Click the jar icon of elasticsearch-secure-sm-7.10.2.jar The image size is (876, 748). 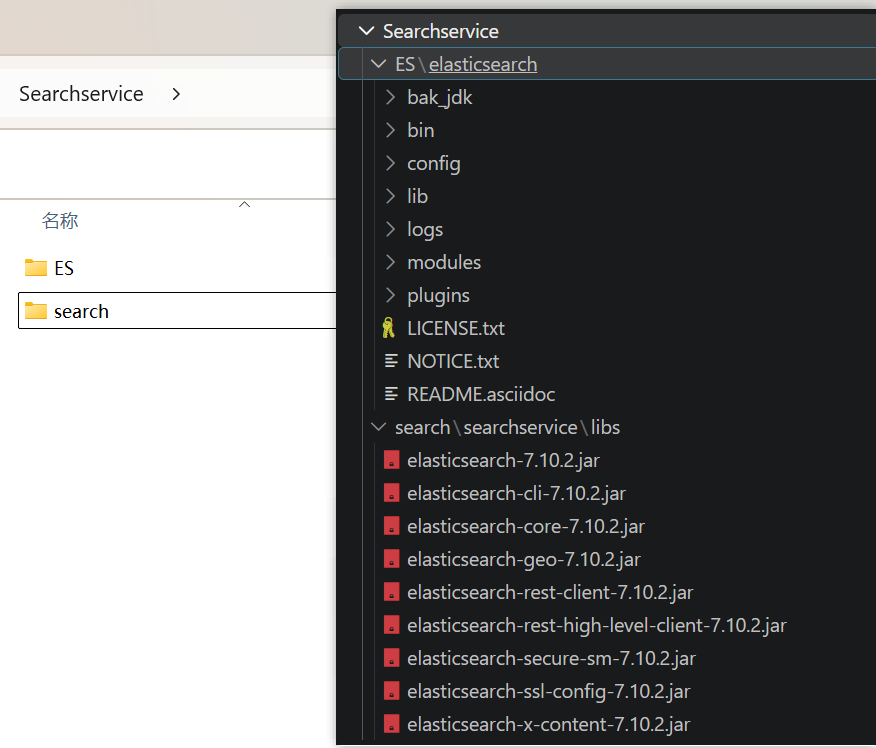click(x=392, y=658)
